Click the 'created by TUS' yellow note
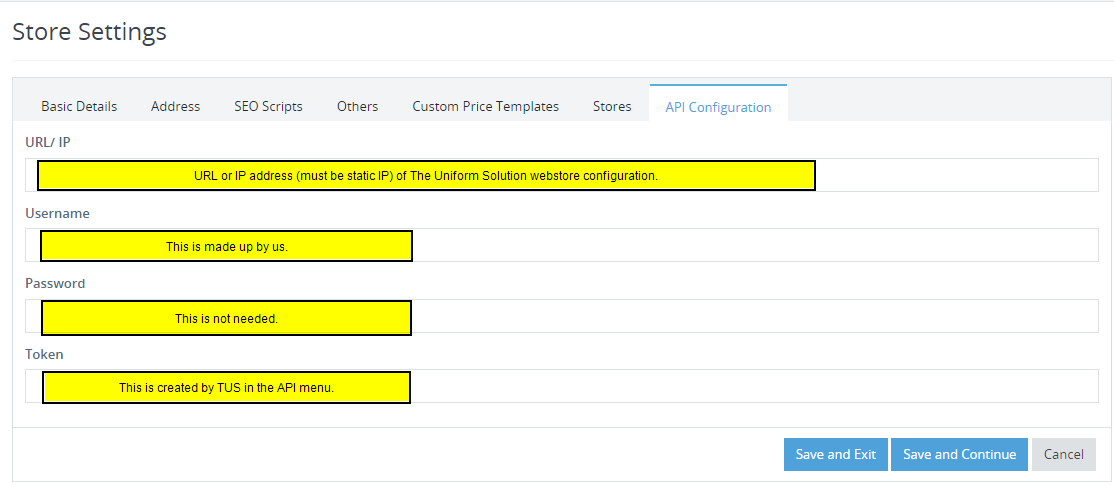Viewport: 1114px width, 485px height. 227,388
